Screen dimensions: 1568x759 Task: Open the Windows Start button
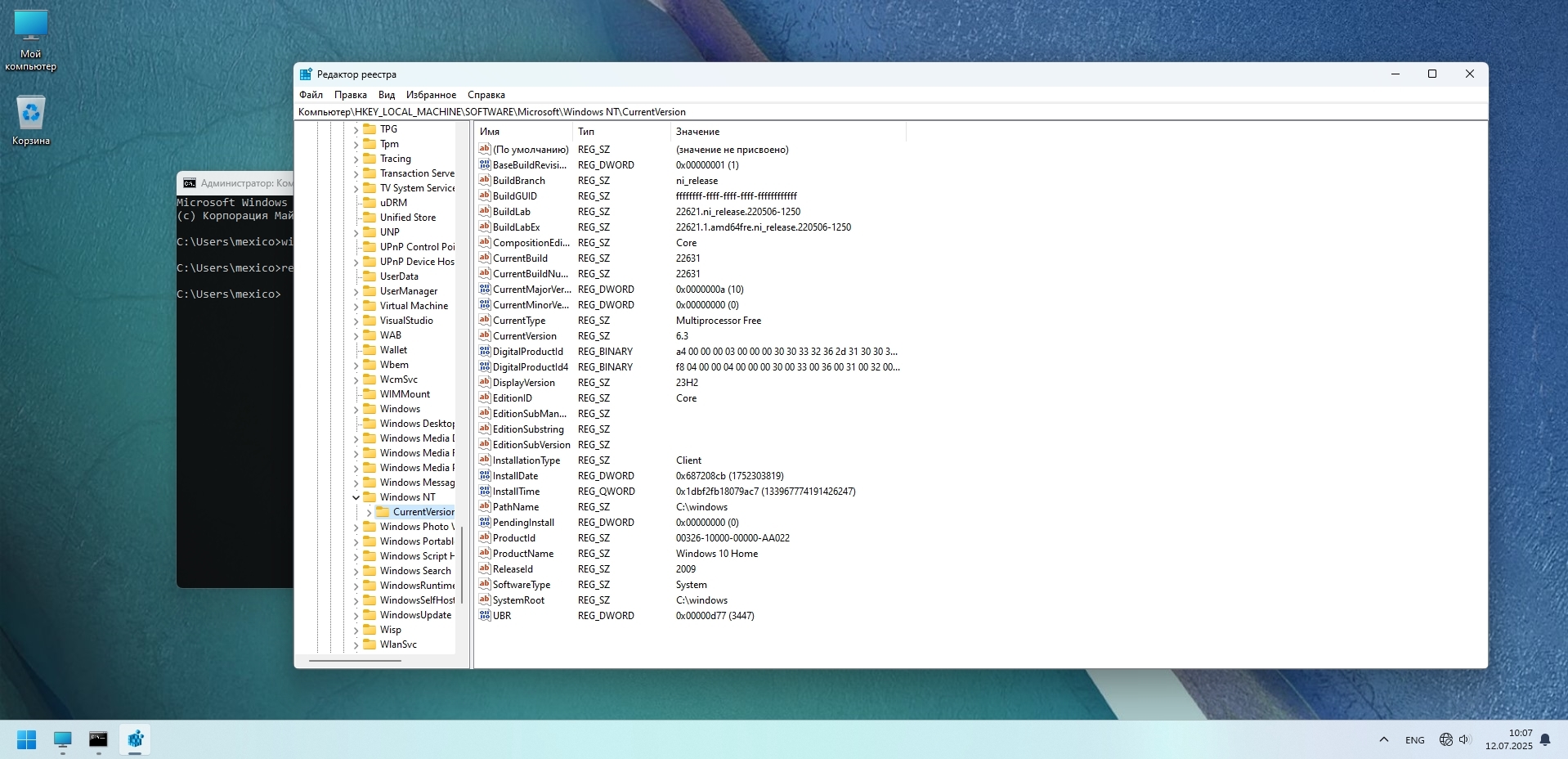[27, 739]
